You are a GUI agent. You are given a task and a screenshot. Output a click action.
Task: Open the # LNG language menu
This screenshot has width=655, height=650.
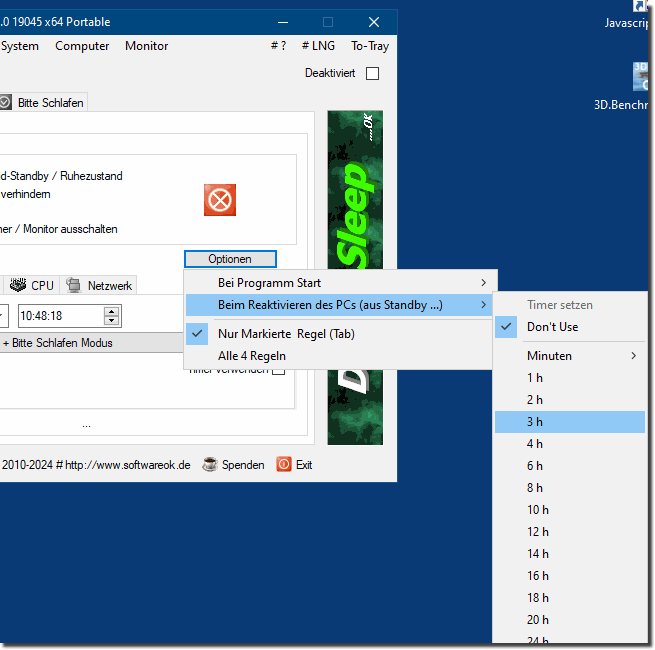tap(318, 46)
